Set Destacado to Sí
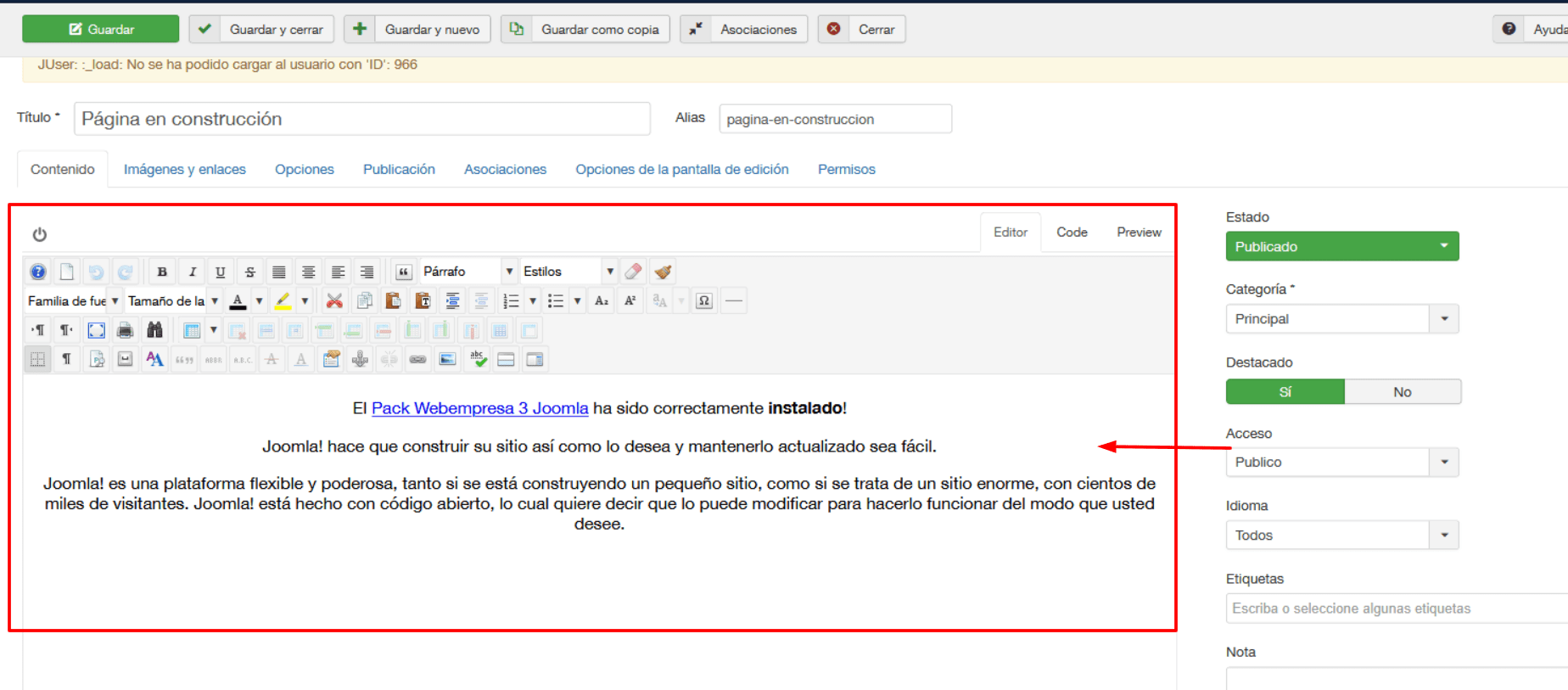The height and width of the screenshot is (690, 1568). (1285, 391)
